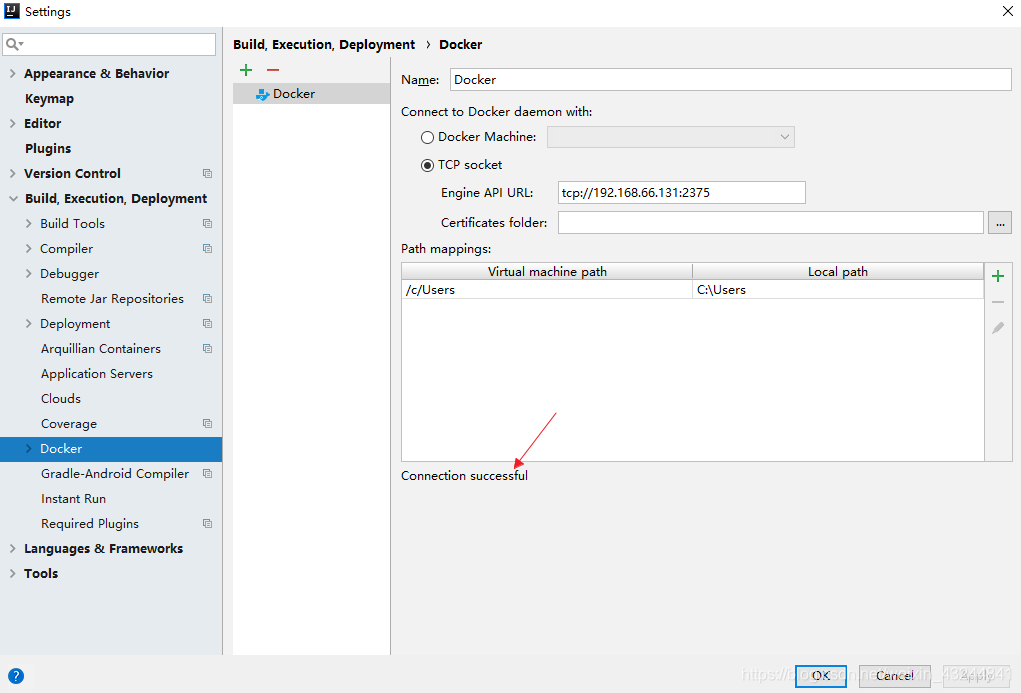Click in the settings search field
This screenshot has height=693, width=1021.
pyautogui.click(x=109, y=44)
